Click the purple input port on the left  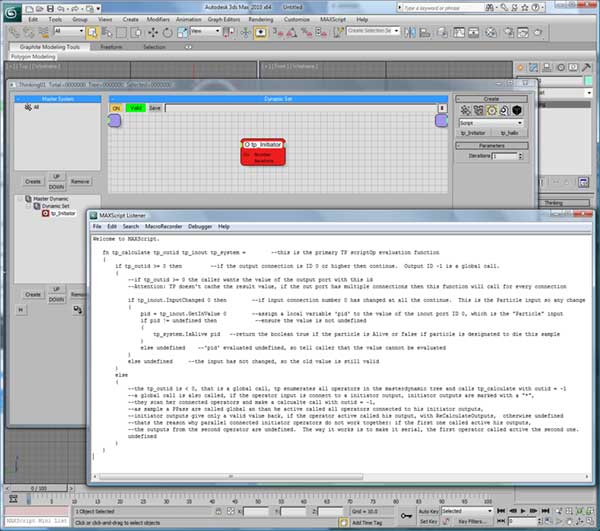[x=113, y=120]
